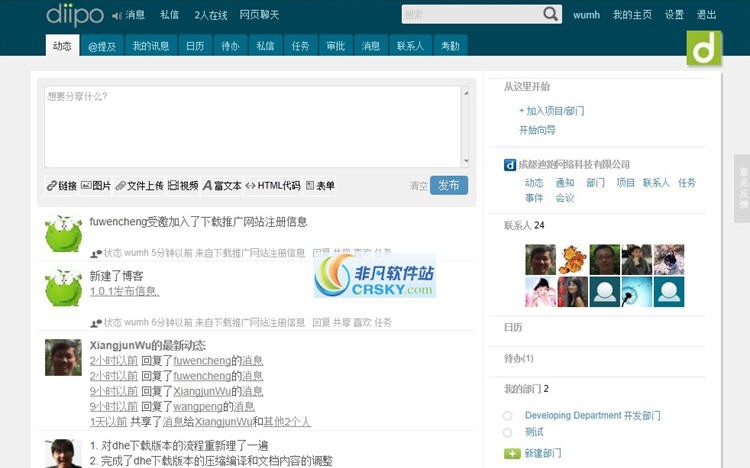
Task: Select the 测试 department radio button
Action: pos(507,433)
